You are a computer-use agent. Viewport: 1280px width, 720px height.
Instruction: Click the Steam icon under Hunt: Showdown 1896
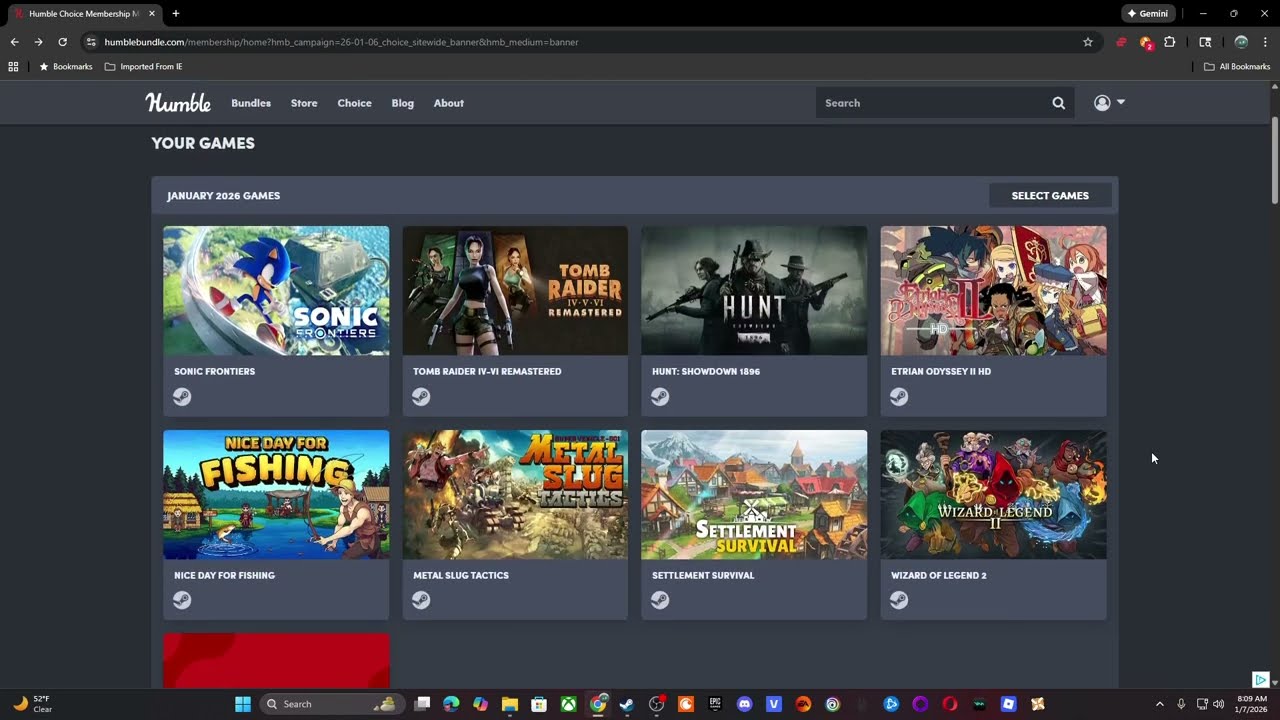660,397
